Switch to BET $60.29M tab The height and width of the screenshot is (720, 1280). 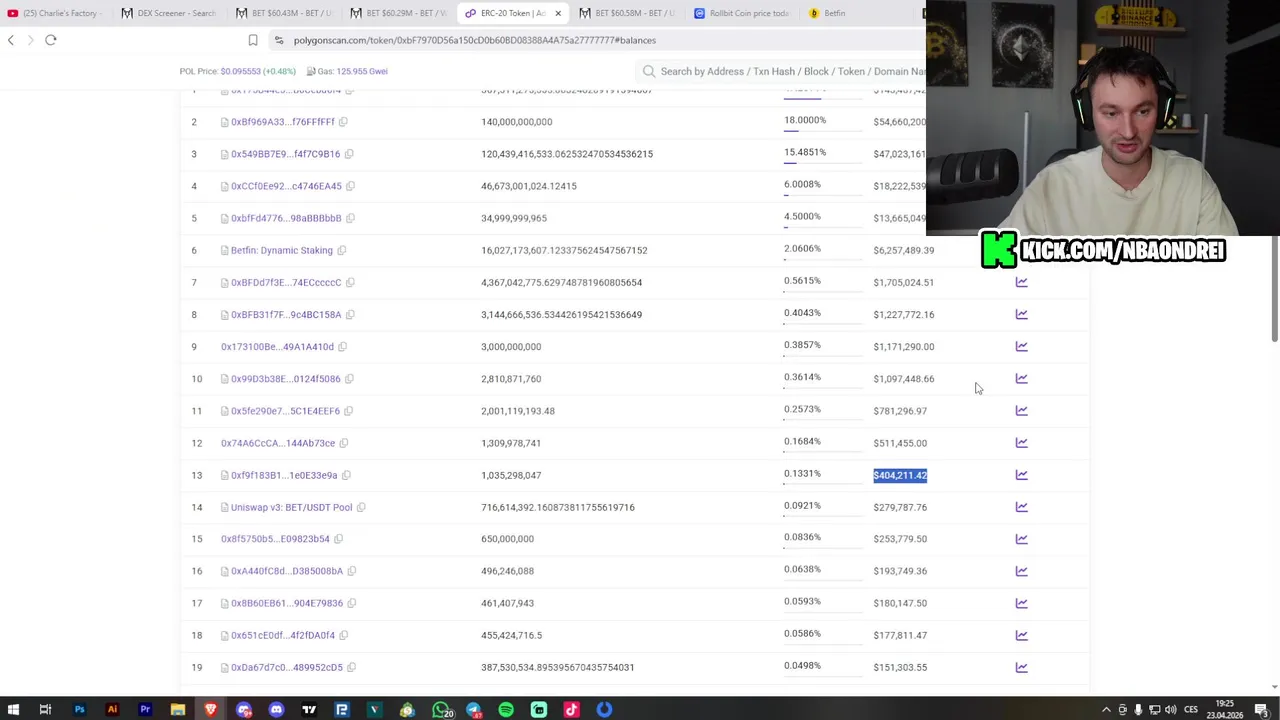[x=398, y=13]
